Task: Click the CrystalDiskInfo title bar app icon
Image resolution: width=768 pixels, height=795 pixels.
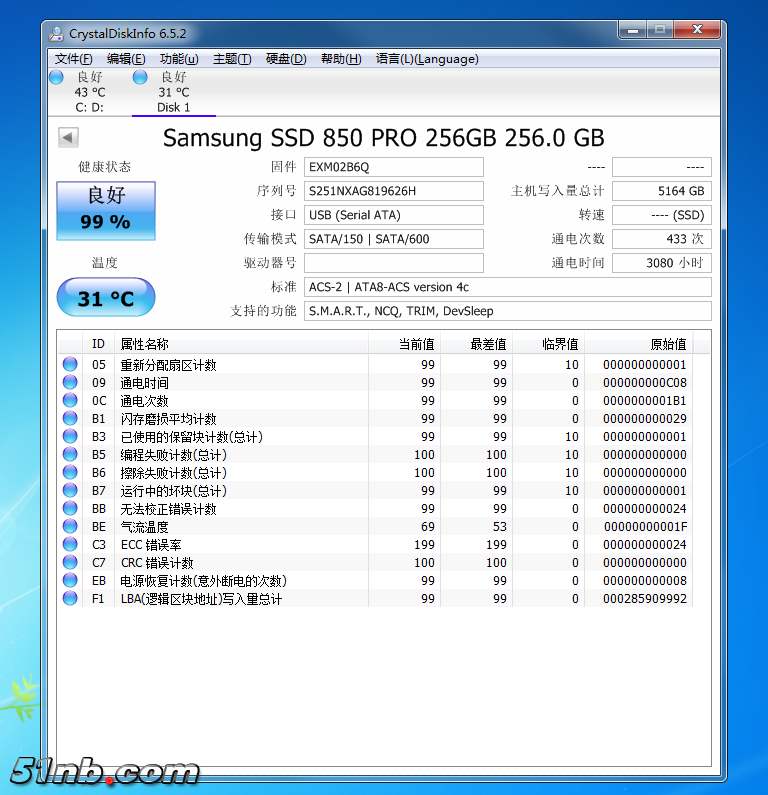Action: [56, 34]
